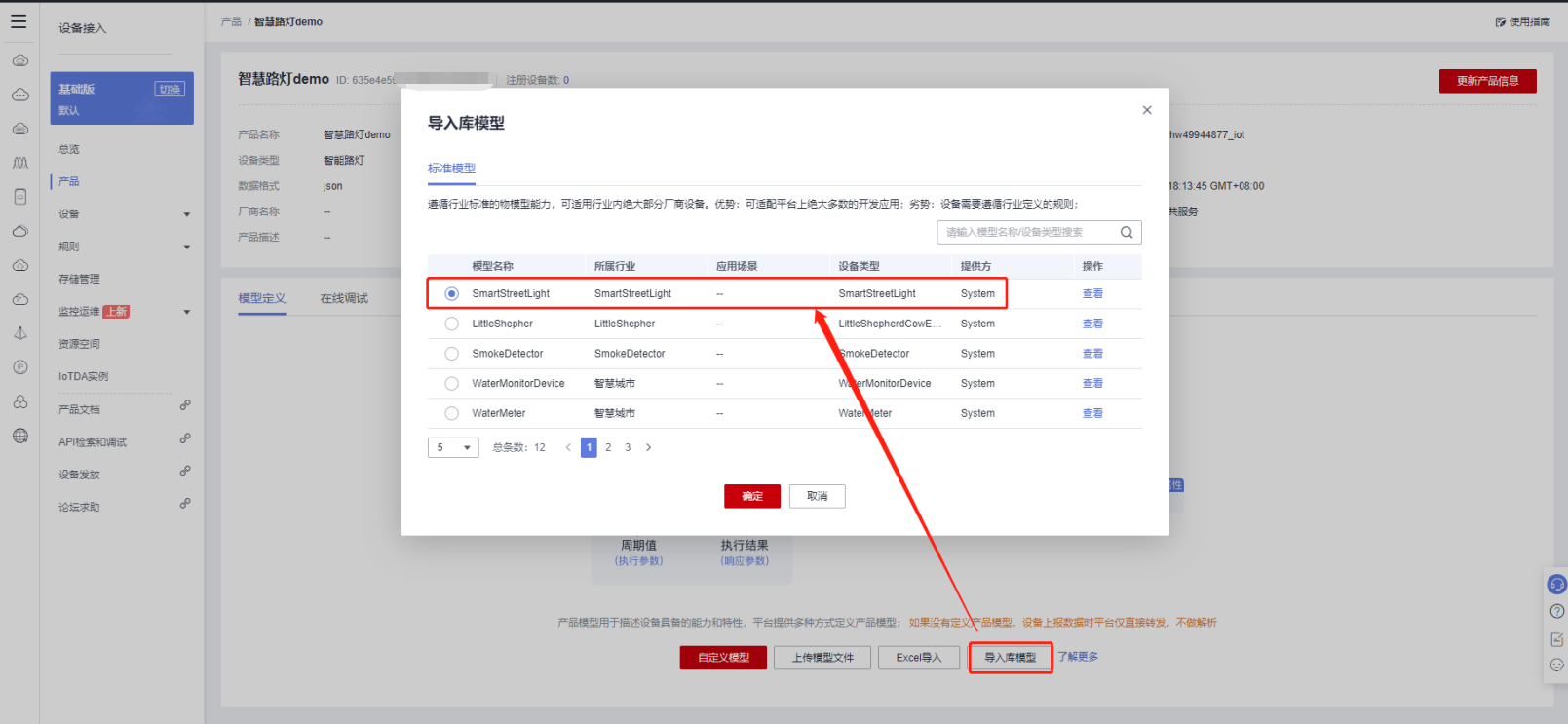The width and height of the screenshot is (1568, 724).
Task: Click 查看 for the WaterMonitorDevice row
Action: pos(1092,384)
